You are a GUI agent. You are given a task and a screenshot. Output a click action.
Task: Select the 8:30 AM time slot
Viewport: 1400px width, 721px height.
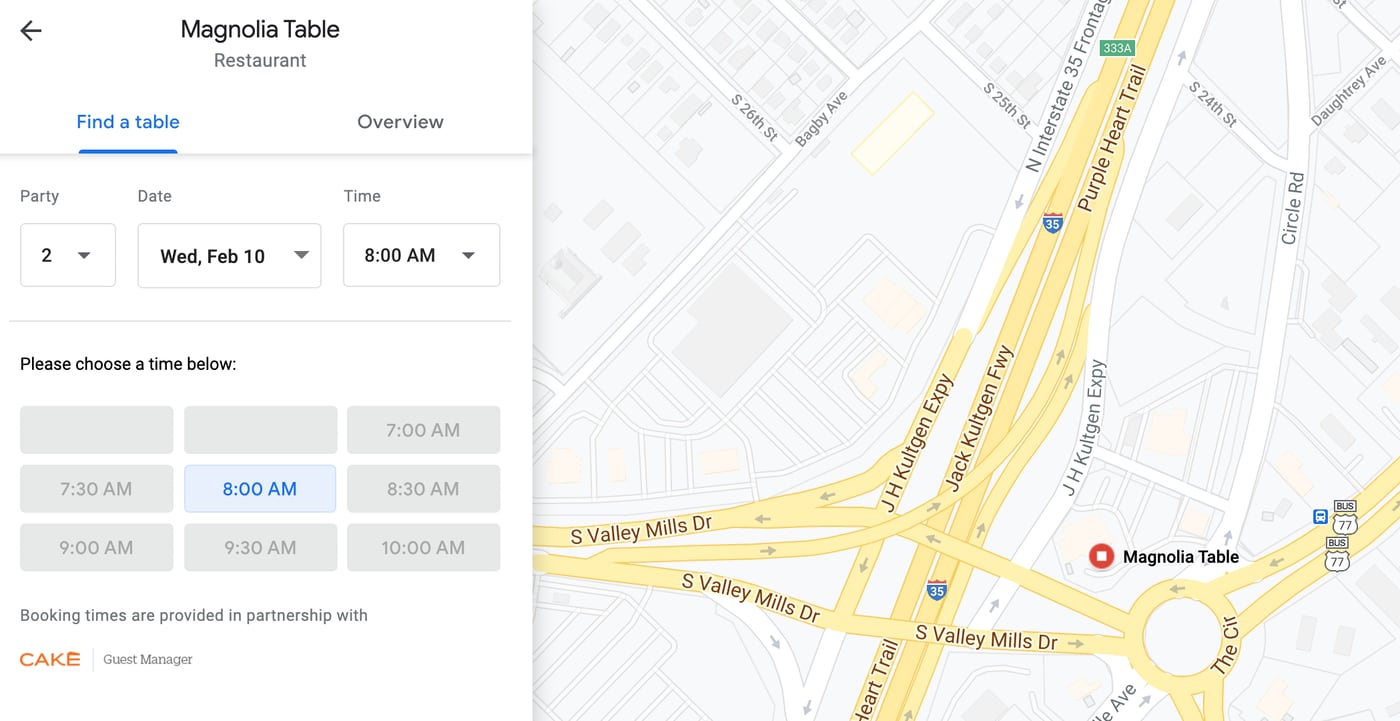pyautogui.click(x=423, y=489)
